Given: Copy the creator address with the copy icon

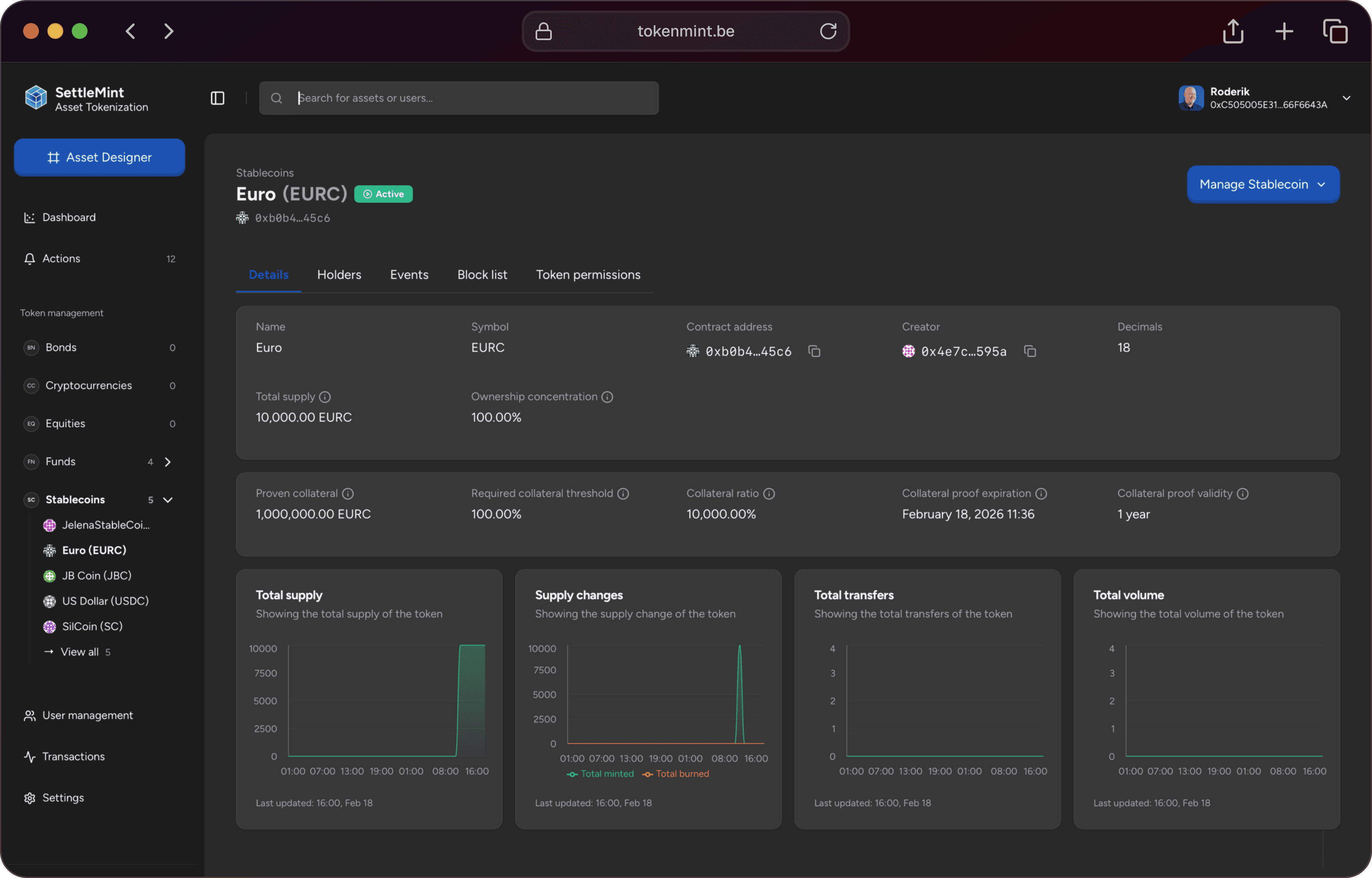Looking at the screenshot, I should point(1031,351).
